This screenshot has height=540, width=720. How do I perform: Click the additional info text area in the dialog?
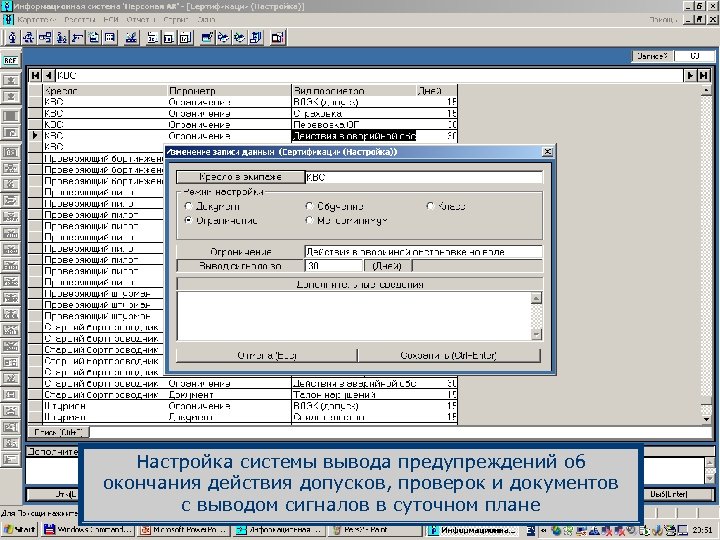tap(354, 316)
